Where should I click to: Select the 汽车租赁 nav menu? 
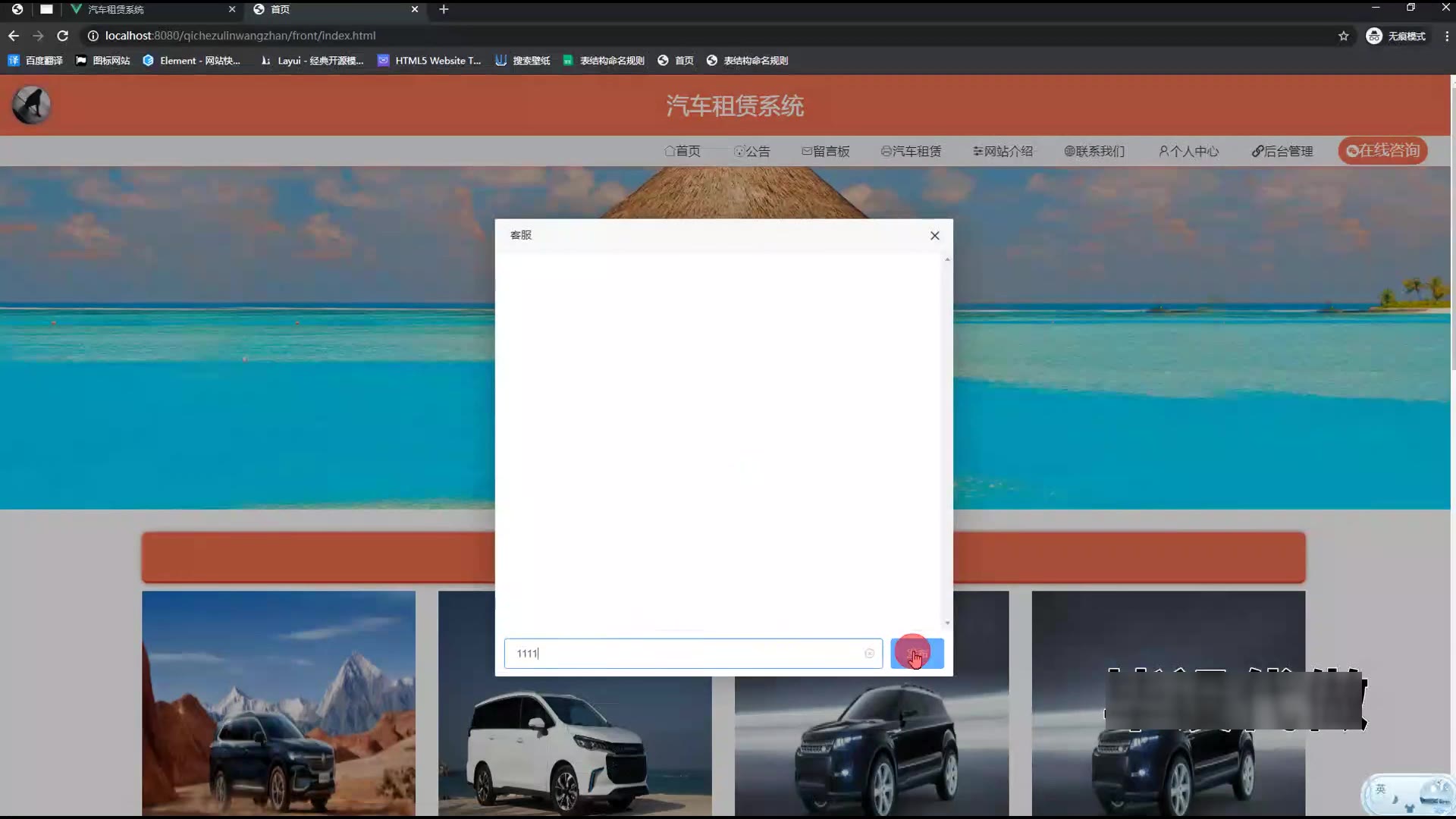(x=911, y=152)
